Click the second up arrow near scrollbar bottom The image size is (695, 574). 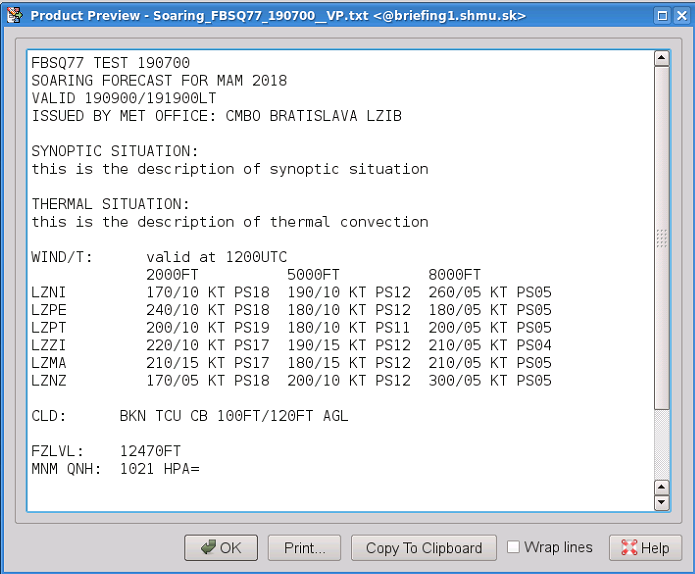(x=662, y=488)
